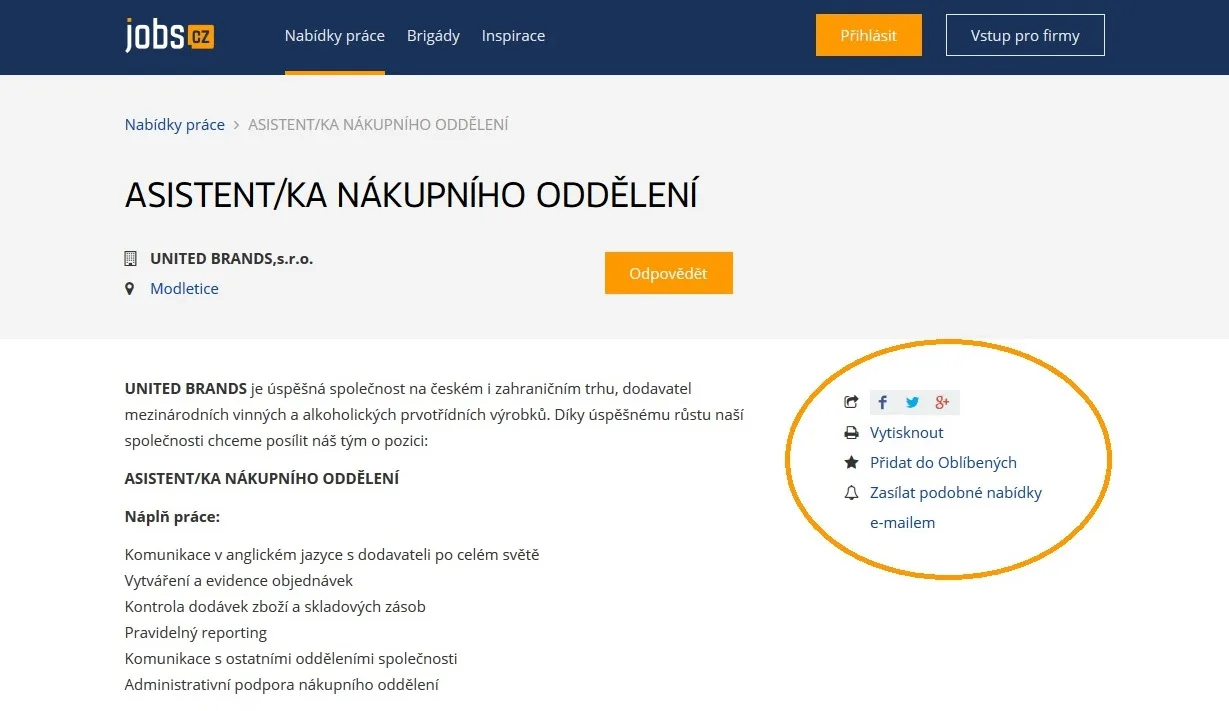This screenshot has width=1229, height=711.
Task: Select the UNITED BRANDS,s.r.o. company name
Action: (231, 258)
